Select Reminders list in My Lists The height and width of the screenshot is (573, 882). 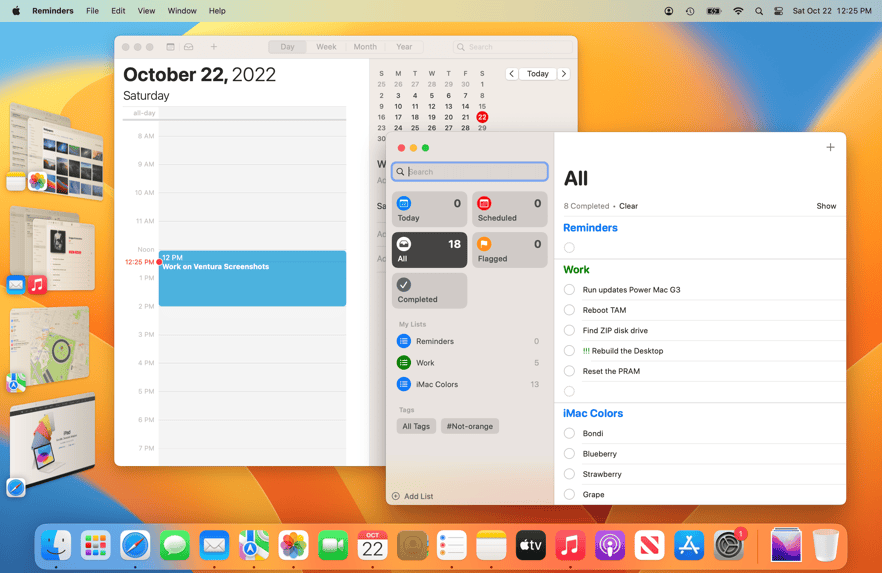tap(469, 341)
